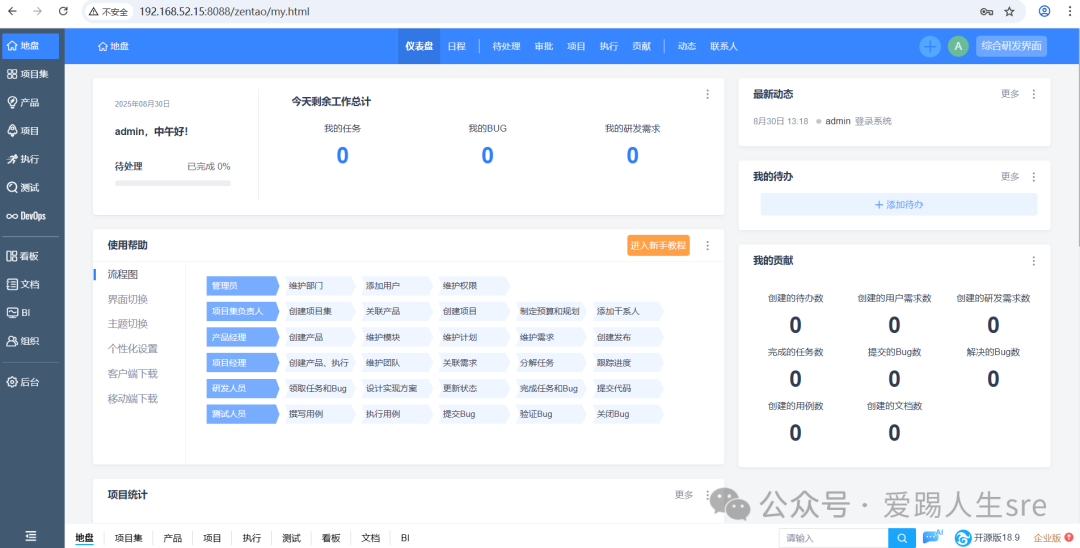The height and width of the screenshot is (548, 1080).
Task: Reload the page in the browser
Action: pos(63,11)
